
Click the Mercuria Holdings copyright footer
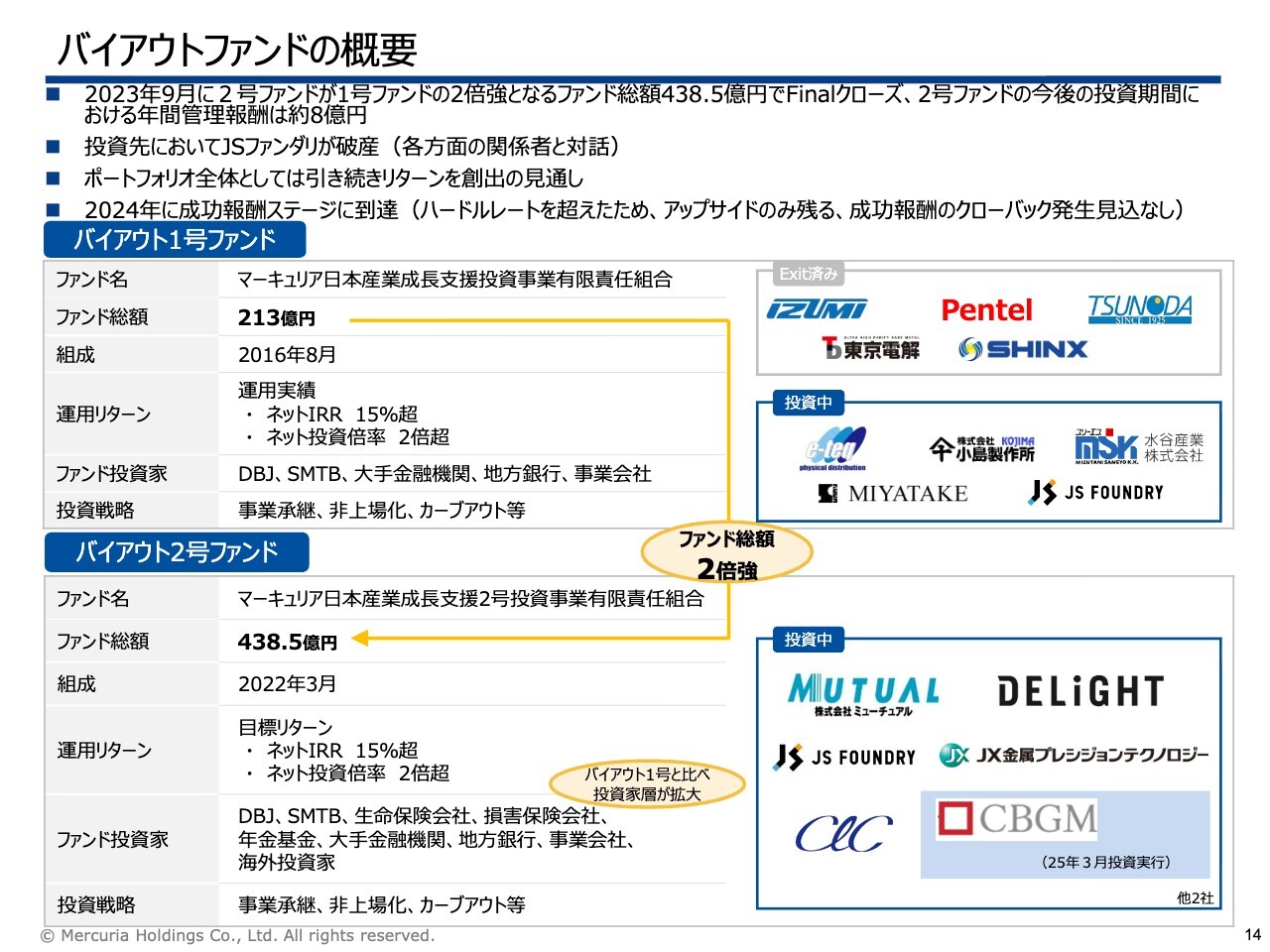[x=237, y=935]
